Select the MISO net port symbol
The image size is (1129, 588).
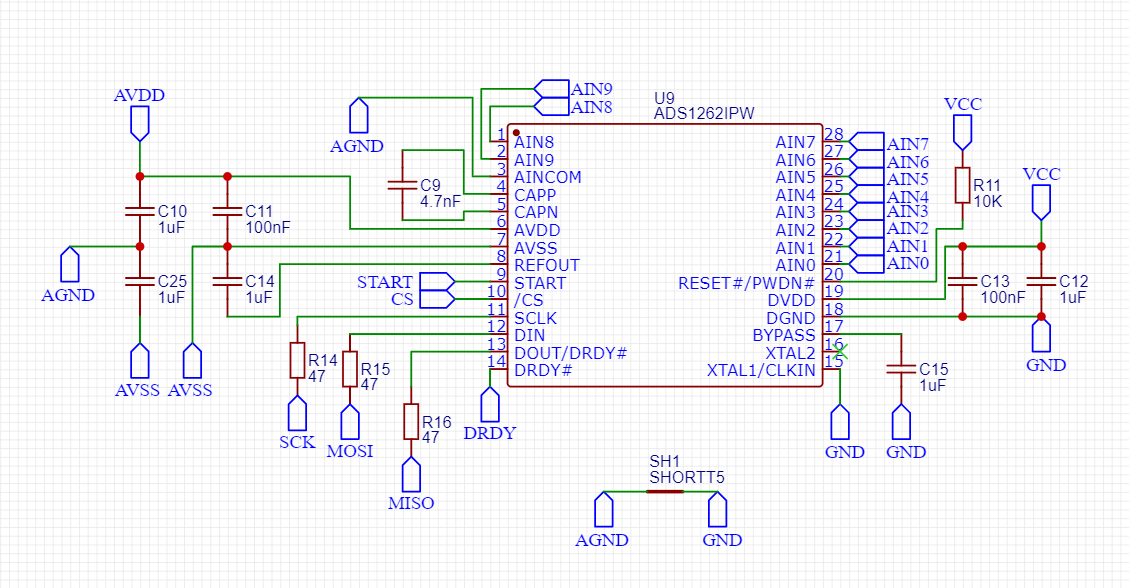pyautogui.click(x=411, y=474)
